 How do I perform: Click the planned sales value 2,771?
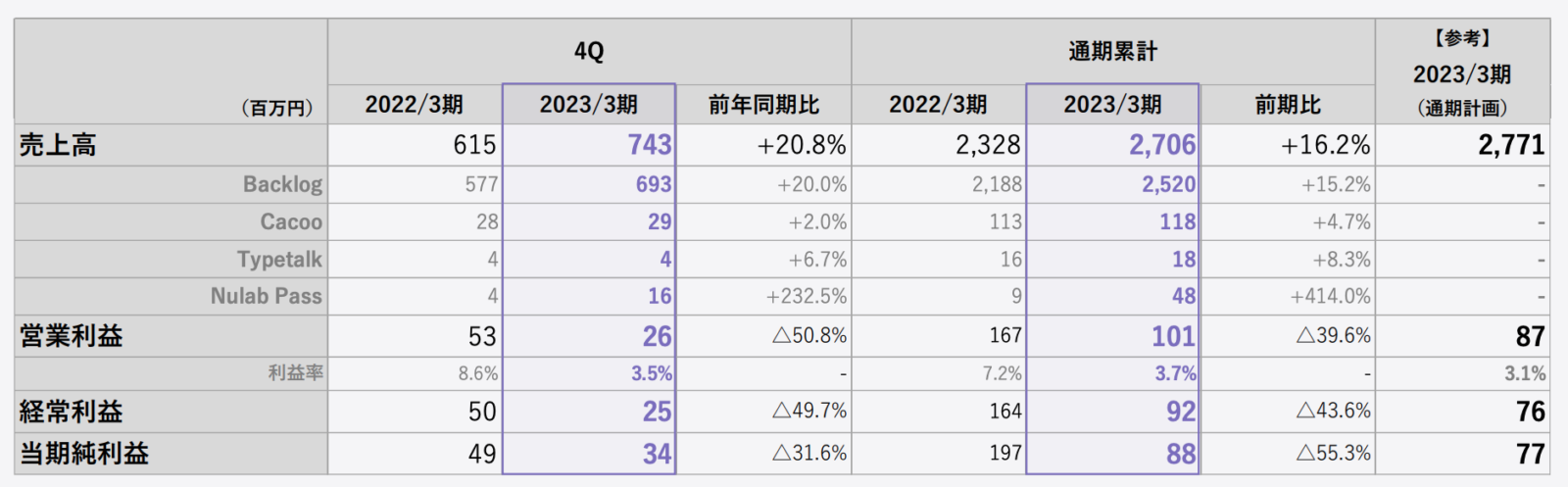[x=1511, y=146]
